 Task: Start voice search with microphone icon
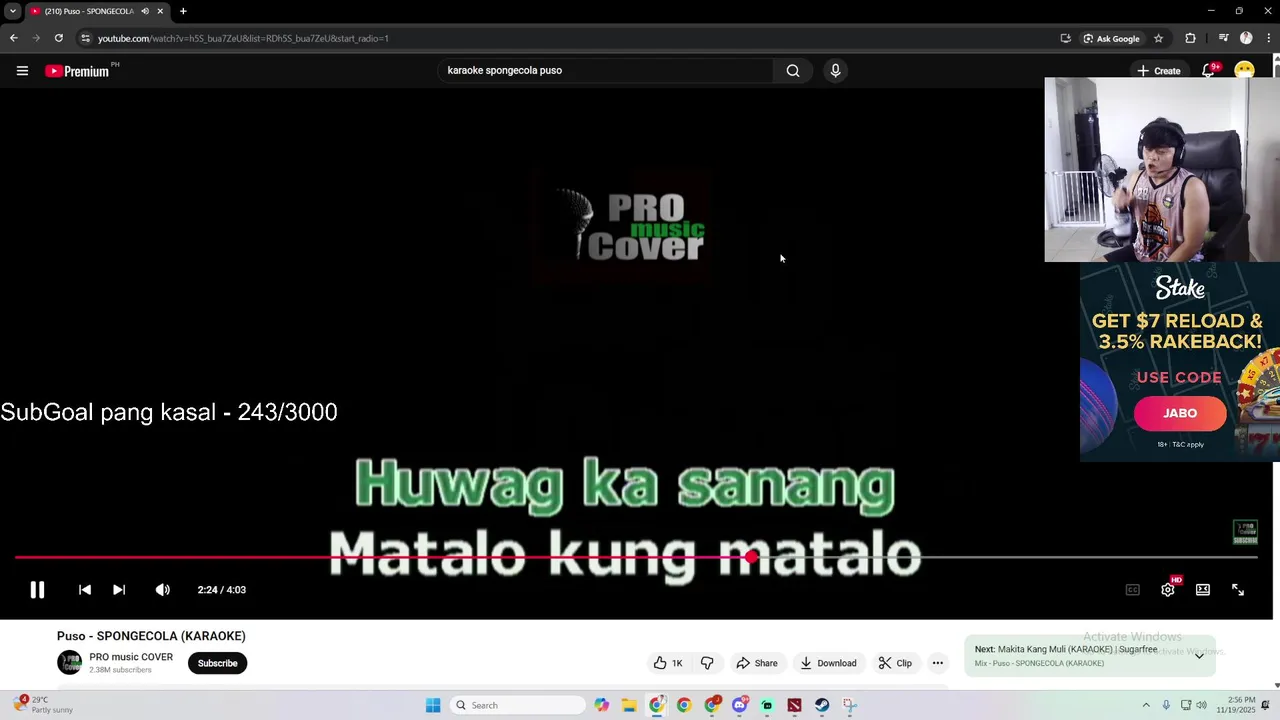coord(835,71)
